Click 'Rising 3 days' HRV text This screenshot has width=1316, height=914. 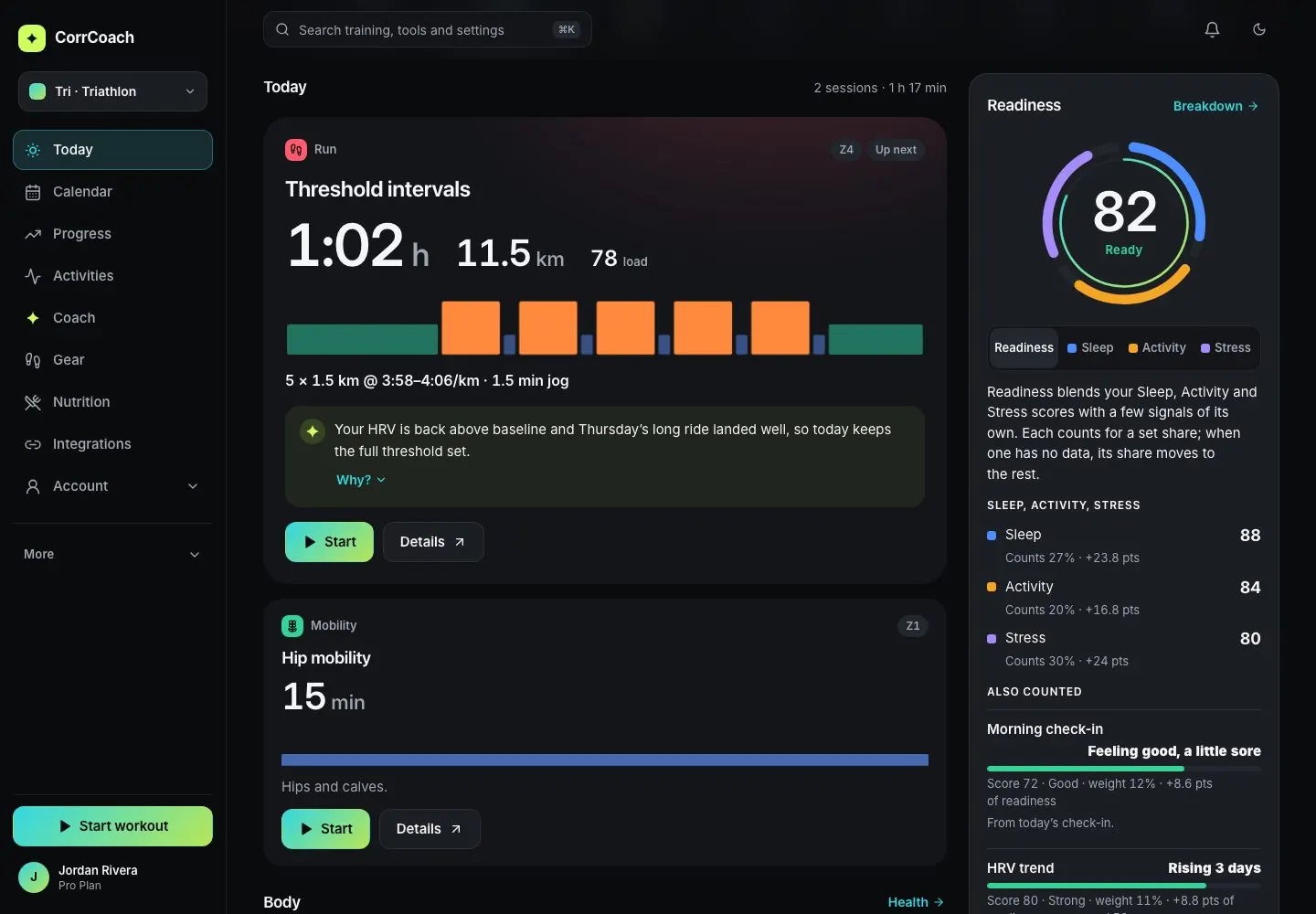(x=1215, y=868)
